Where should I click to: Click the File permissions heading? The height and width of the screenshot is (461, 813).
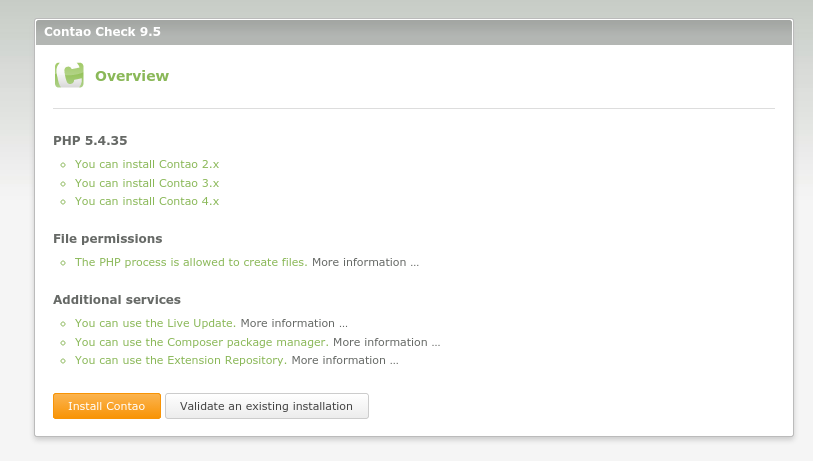click(107, 239)
